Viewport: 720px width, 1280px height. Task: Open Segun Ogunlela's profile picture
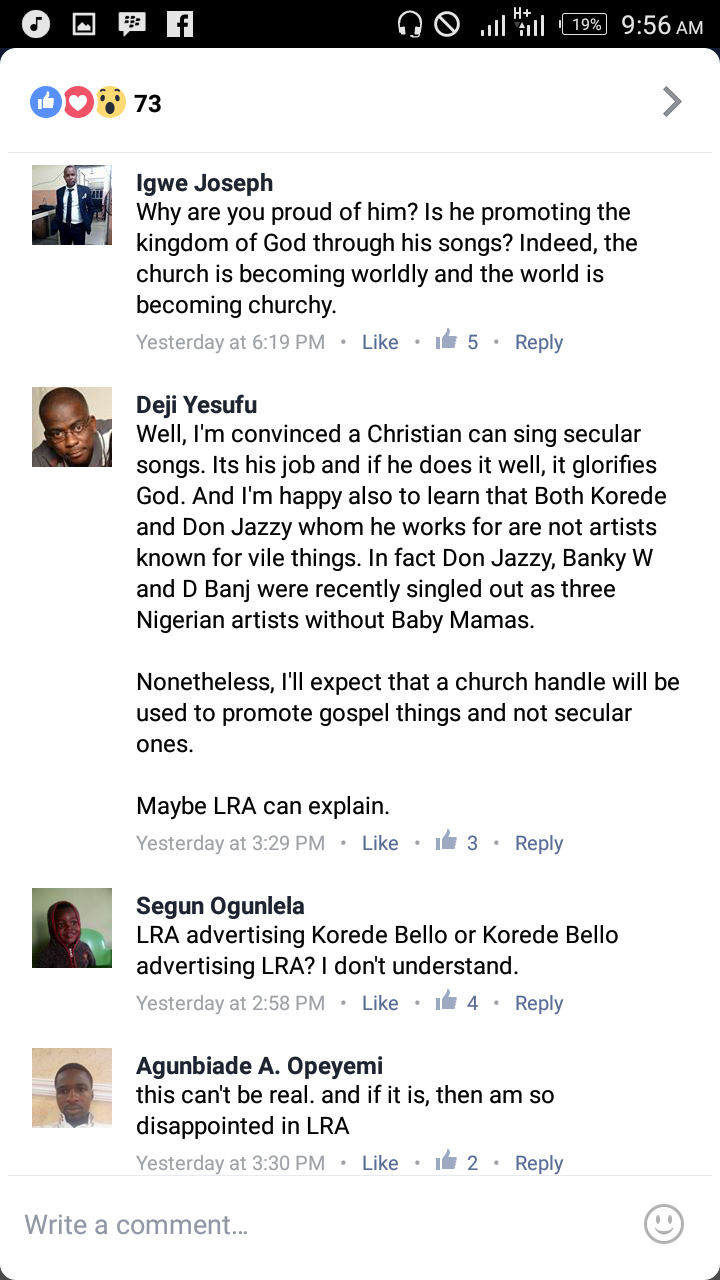(72, 928)
